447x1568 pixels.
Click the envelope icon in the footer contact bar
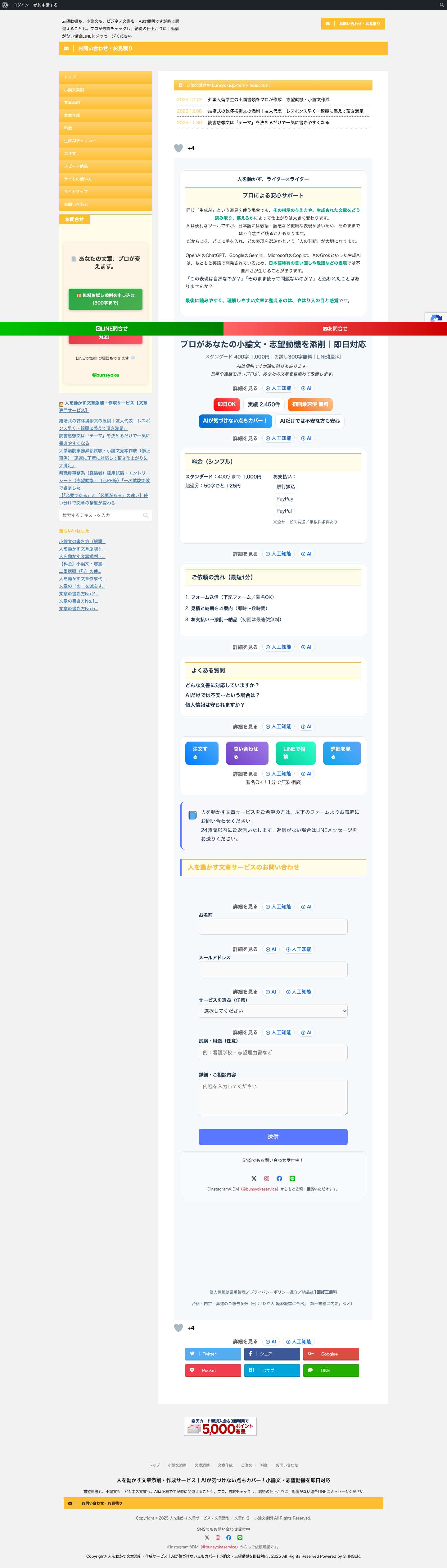click(70, 1503)
